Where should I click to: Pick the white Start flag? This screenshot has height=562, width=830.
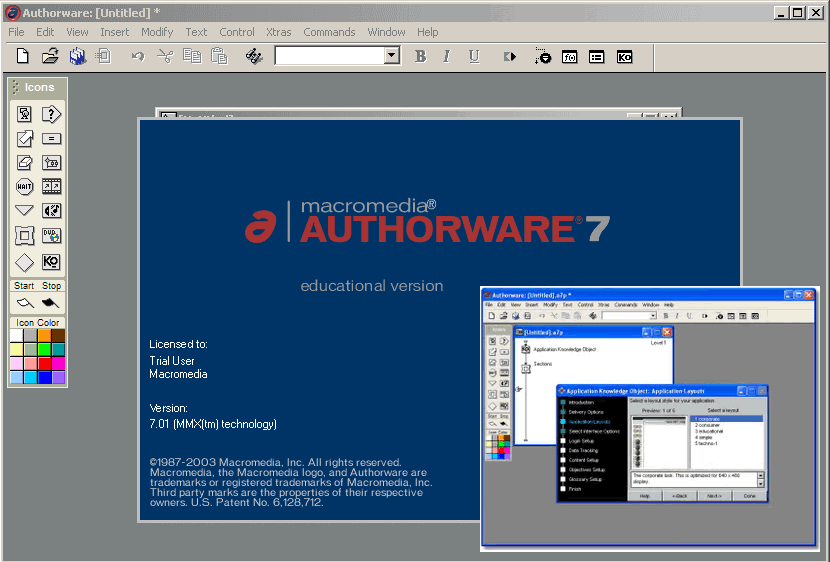(25, 303)
